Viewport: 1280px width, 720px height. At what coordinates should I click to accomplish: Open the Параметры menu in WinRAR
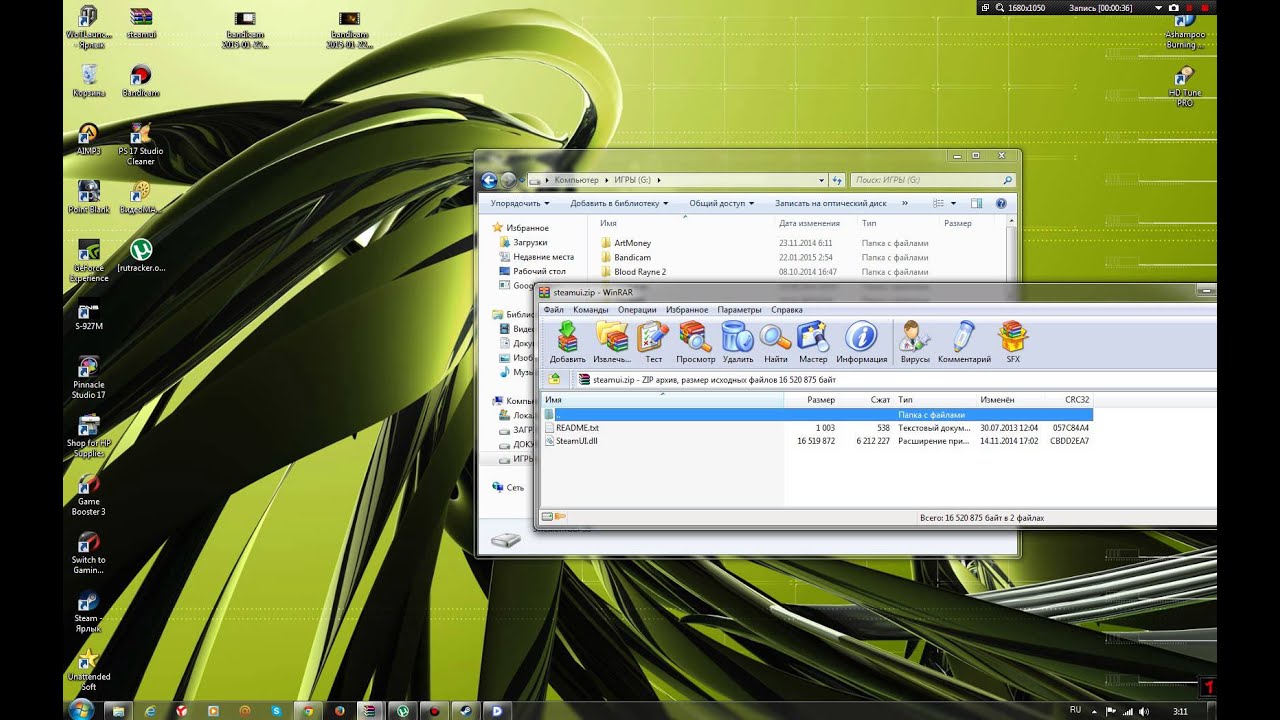tap(739, 310)
